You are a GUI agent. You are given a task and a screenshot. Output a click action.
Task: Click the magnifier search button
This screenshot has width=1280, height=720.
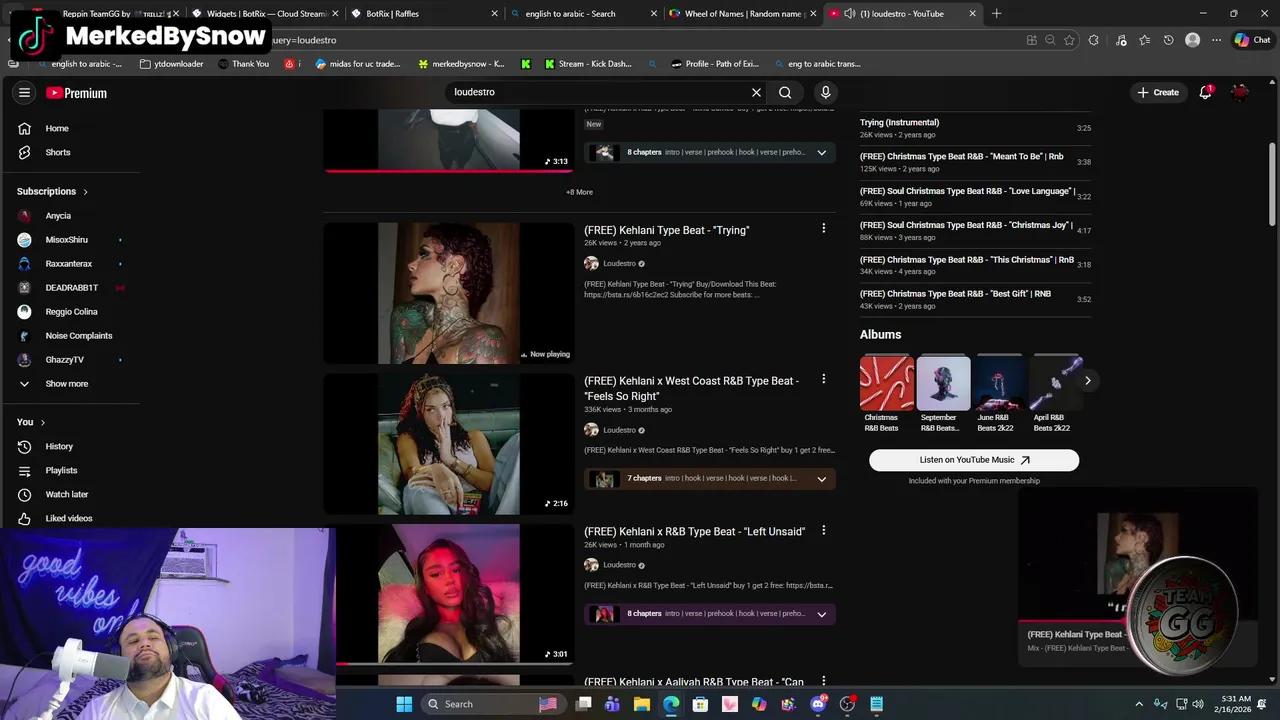click(785, 92)
